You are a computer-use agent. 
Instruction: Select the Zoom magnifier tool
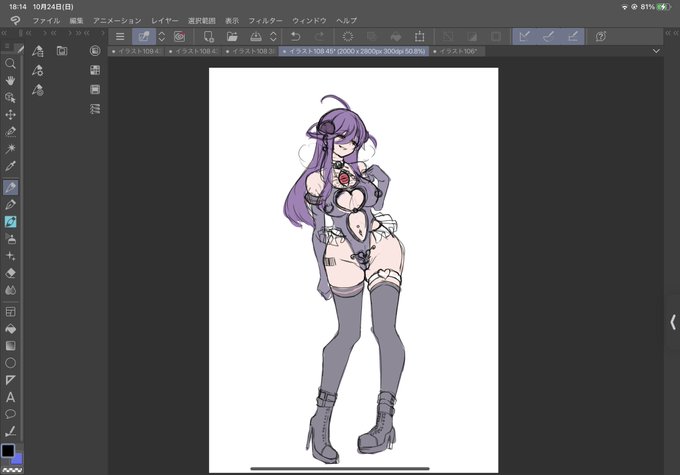pyautogui.click(x=10, y=64)
